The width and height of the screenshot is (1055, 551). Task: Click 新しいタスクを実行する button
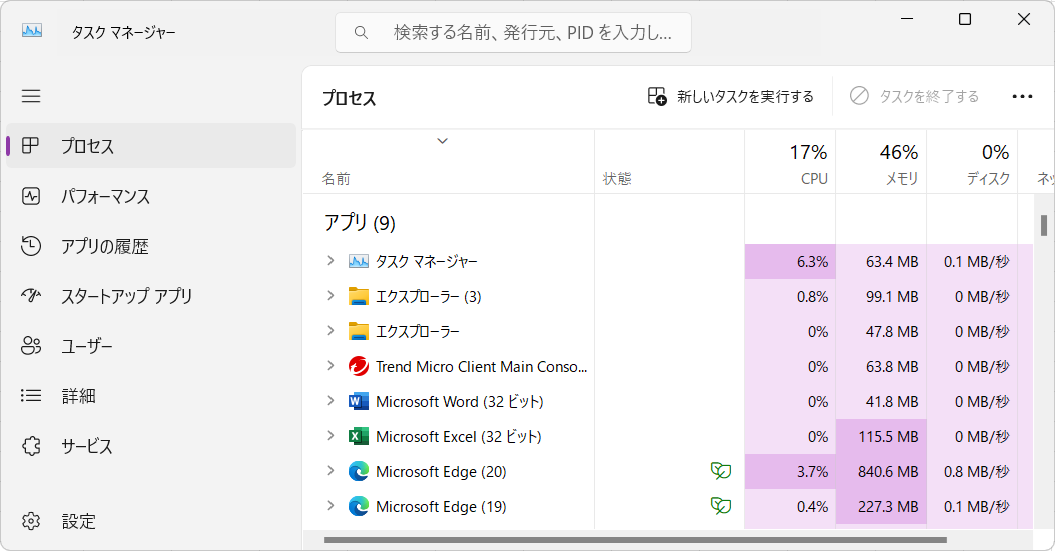(731, 97)
